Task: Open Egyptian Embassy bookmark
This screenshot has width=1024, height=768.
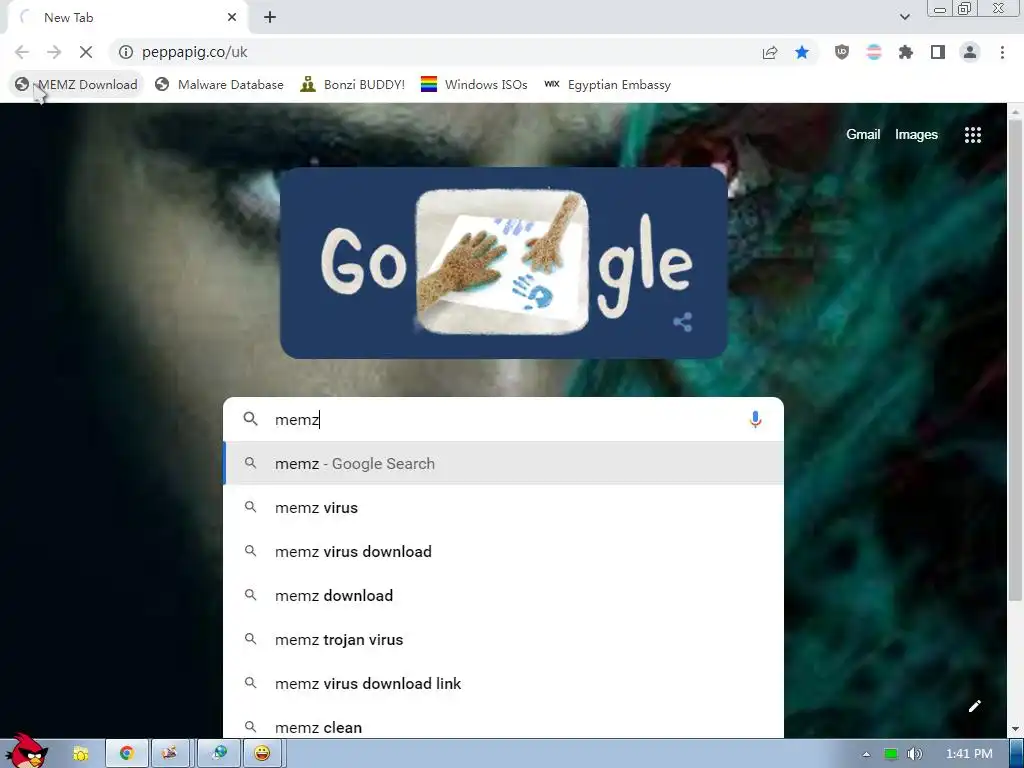Action: click(607, 85)
